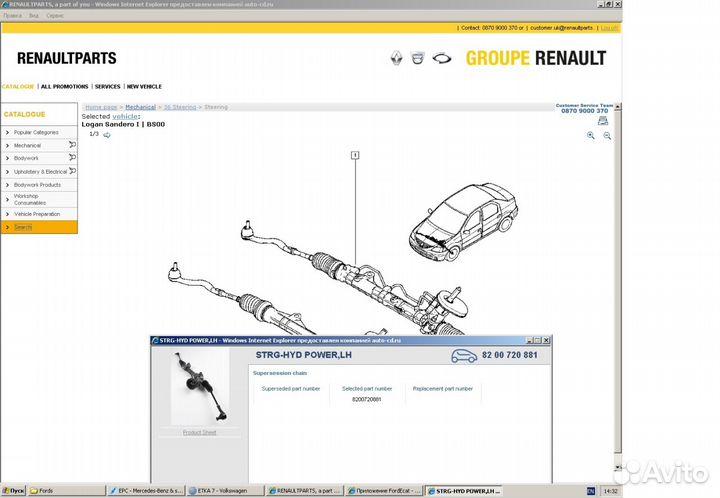The image size is (720, 498).
Task: Open the NEW VEHICLE navigation tab
Action: [x=144, y=86]
